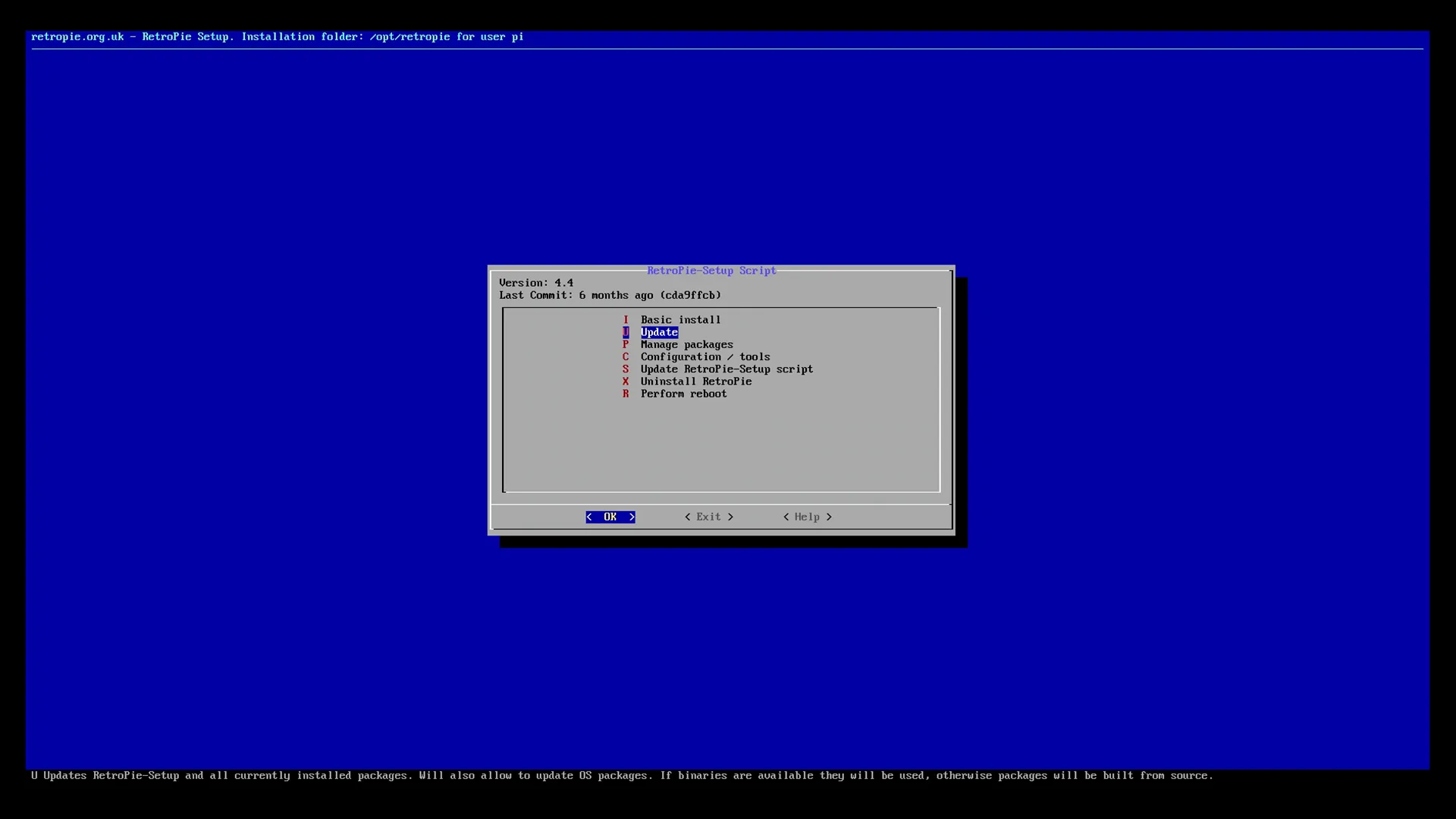Click the RetroPie-Setup Script dialog title
1456x819 pixels.
711,271
